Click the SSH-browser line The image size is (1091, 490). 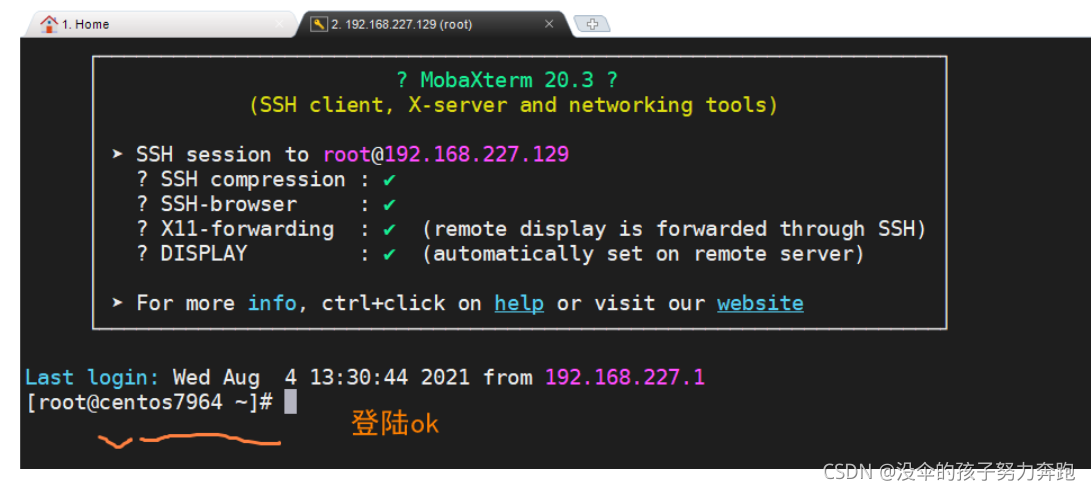(266, 205)
